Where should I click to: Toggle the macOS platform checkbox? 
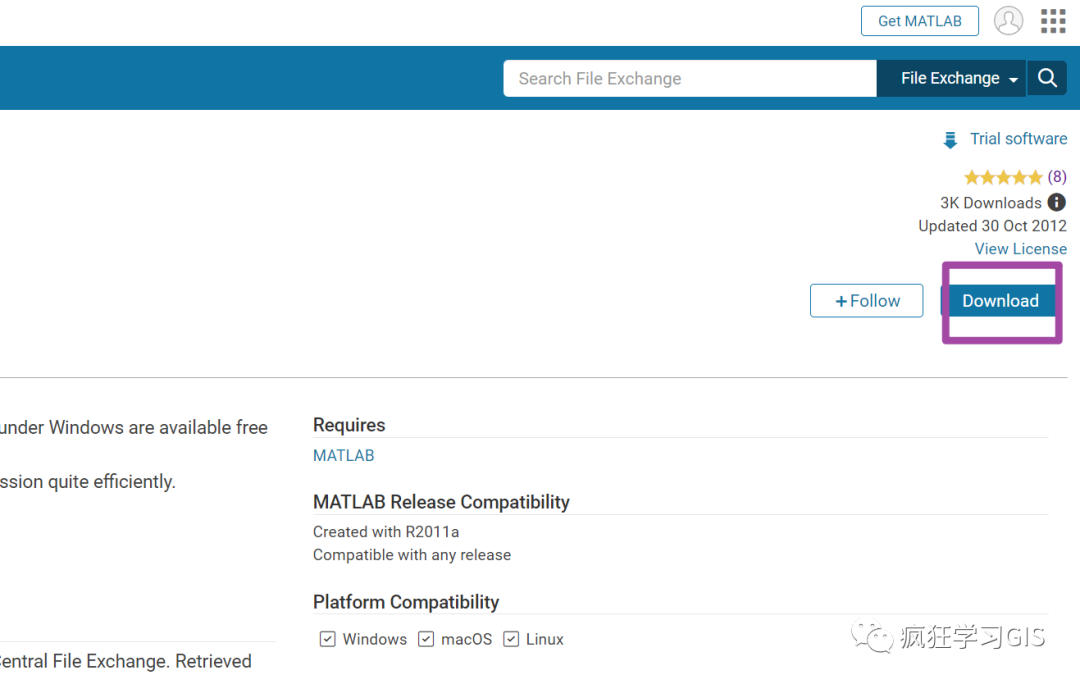[x=426, y=639]
